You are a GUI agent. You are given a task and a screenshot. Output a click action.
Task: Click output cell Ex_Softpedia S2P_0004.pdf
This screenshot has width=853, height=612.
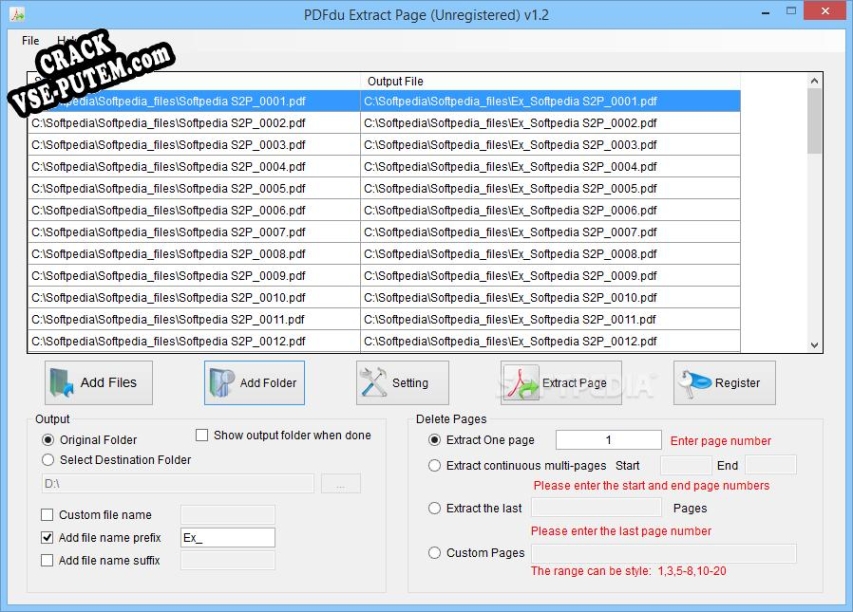(550, 166)
